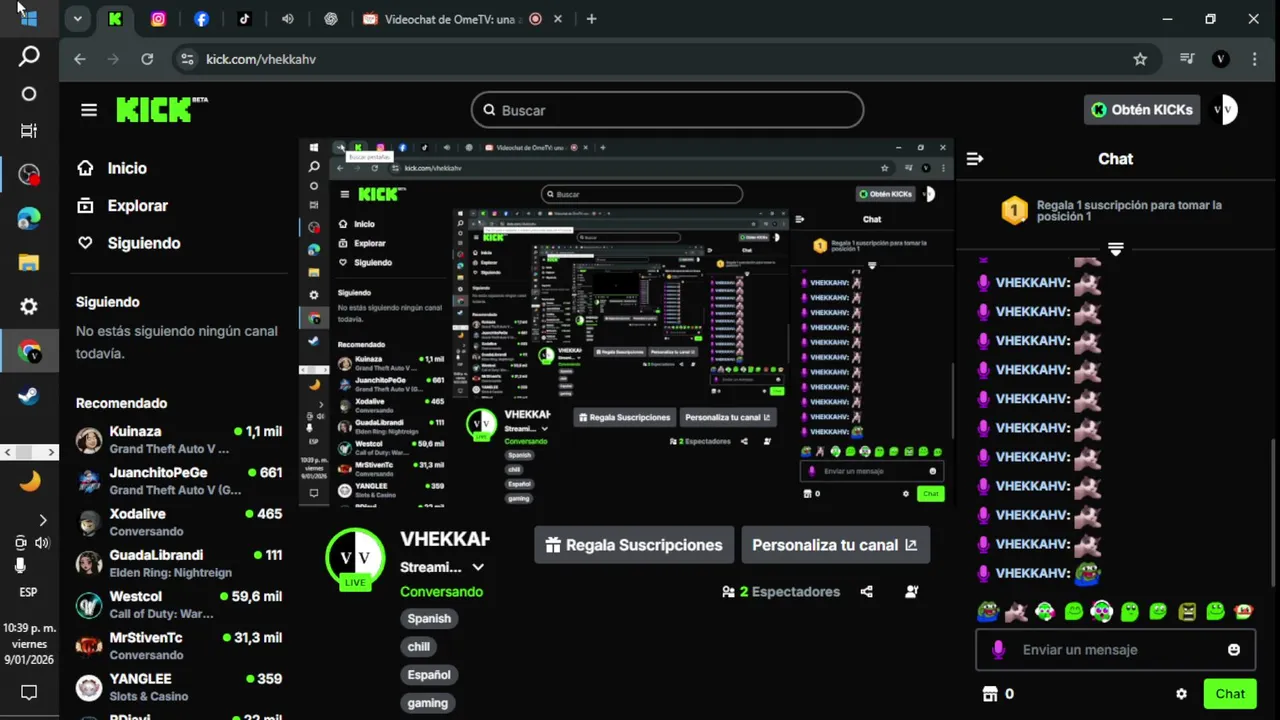Open Steam from the taskbar
Screen dimensions: 1280x720
pyautogui.click(x=29, y=395)
